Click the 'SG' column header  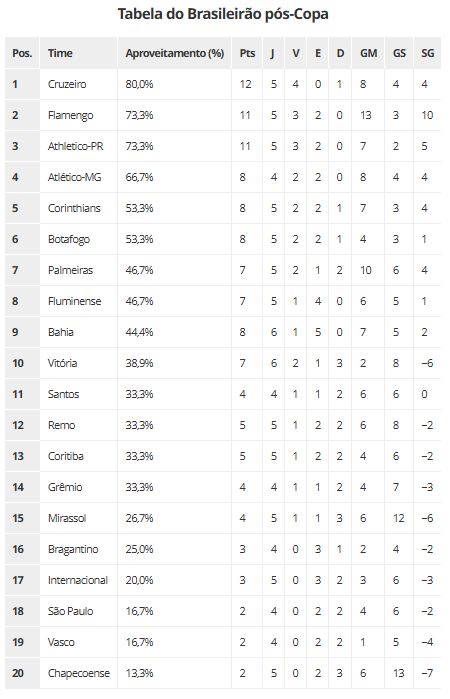428,53
